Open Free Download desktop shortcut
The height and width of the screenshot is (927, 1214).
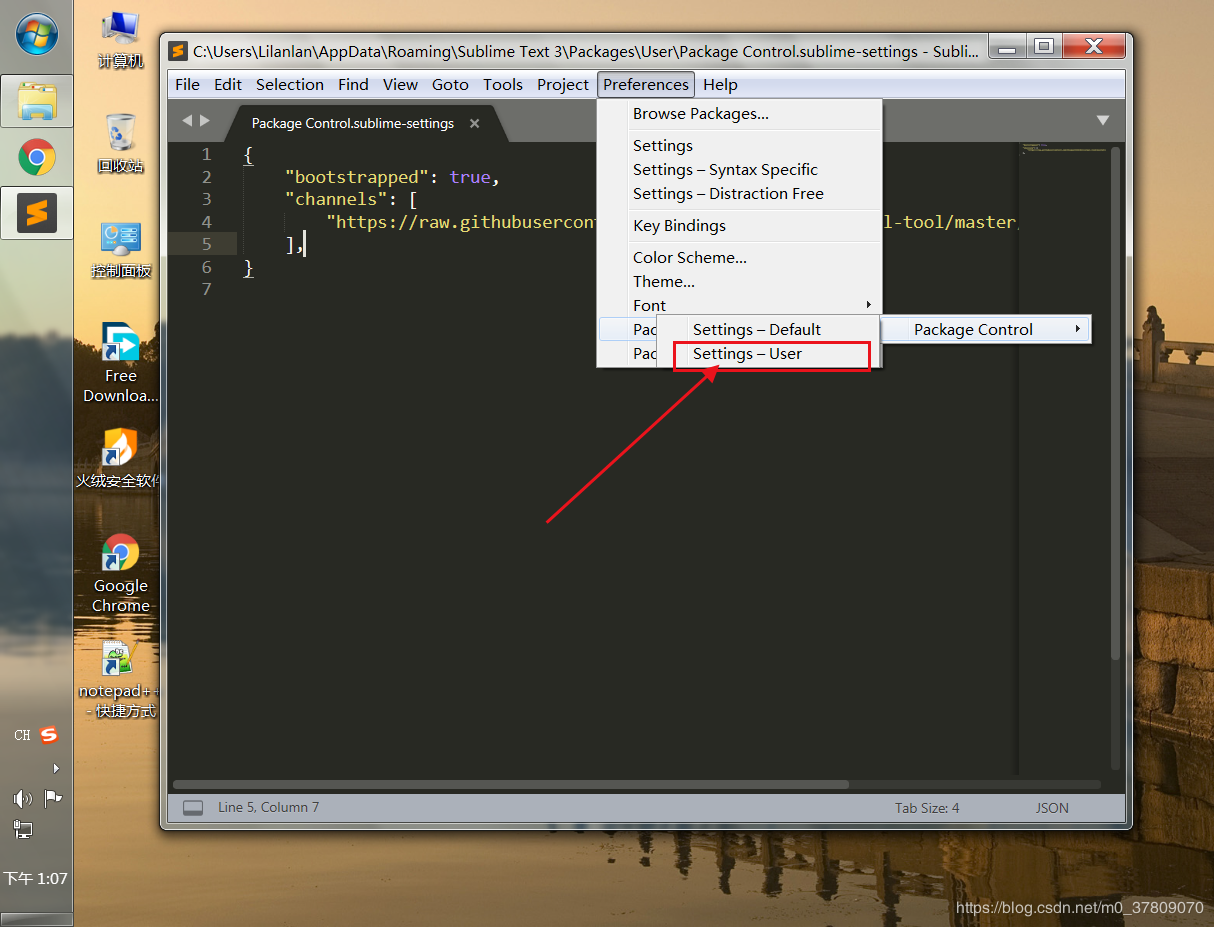pos(120,363)
